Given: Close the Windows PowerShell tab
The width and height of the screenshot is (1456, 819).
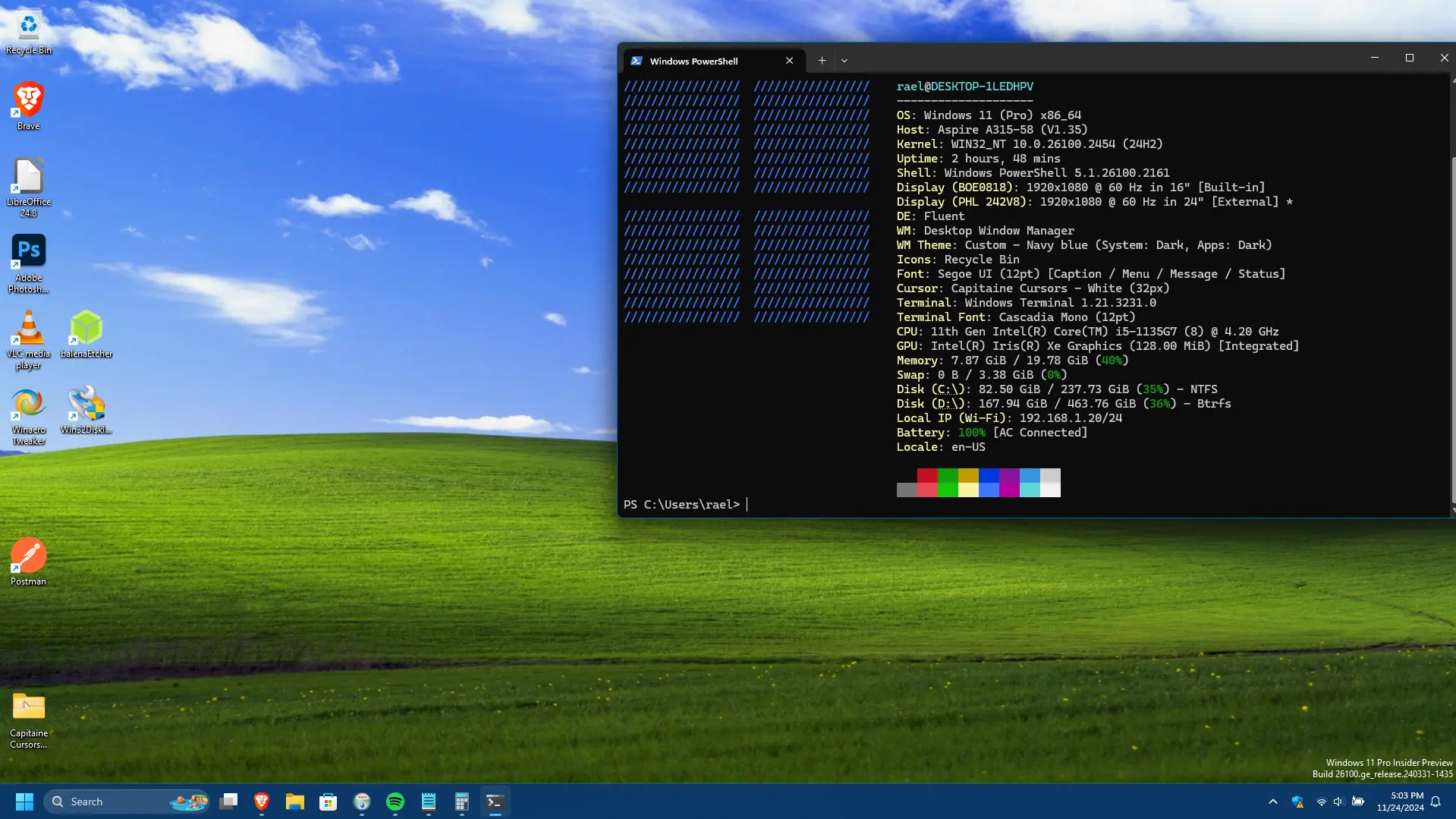Looking at the screenshot, I should (789, 61).
